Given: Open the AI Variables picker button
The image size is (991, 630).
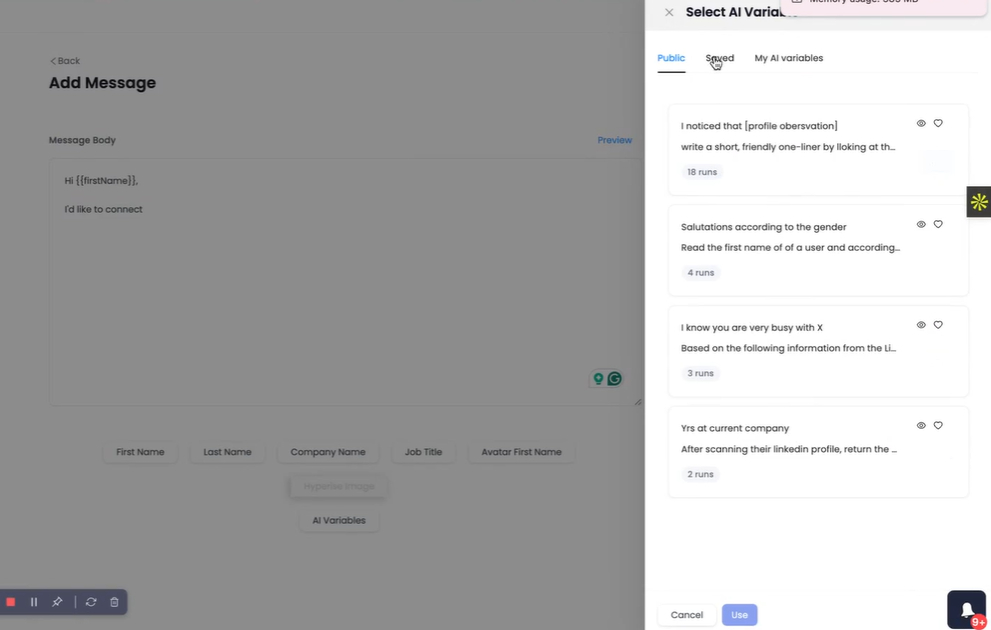Looking at the screenshot, I should pyautogui.click(x=339, y=521).
